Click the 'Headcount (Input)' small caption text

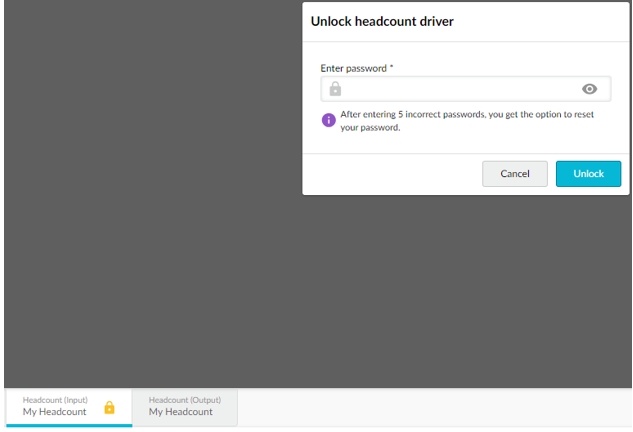55,400
